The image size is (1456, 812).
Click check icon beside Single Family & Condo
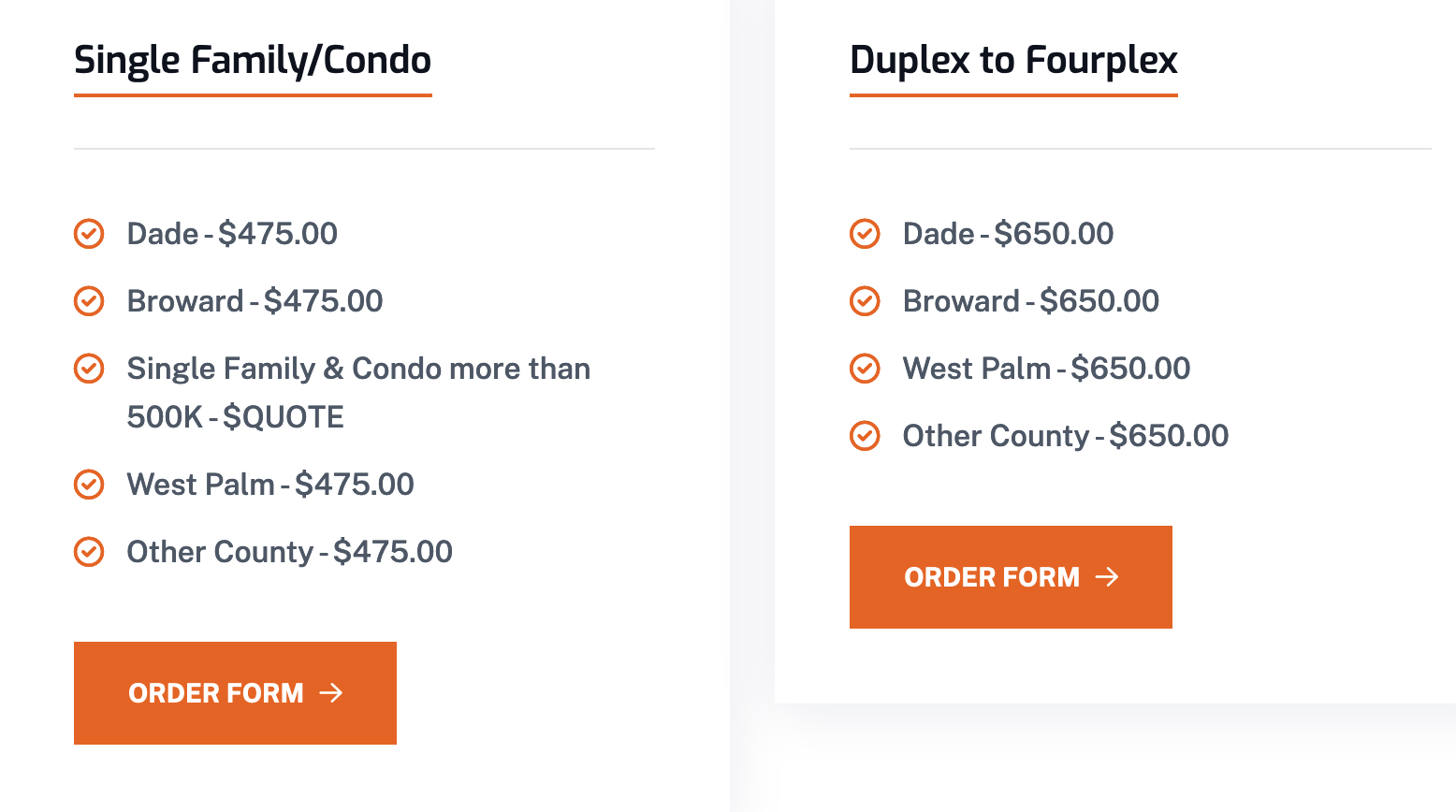point(89,369)
